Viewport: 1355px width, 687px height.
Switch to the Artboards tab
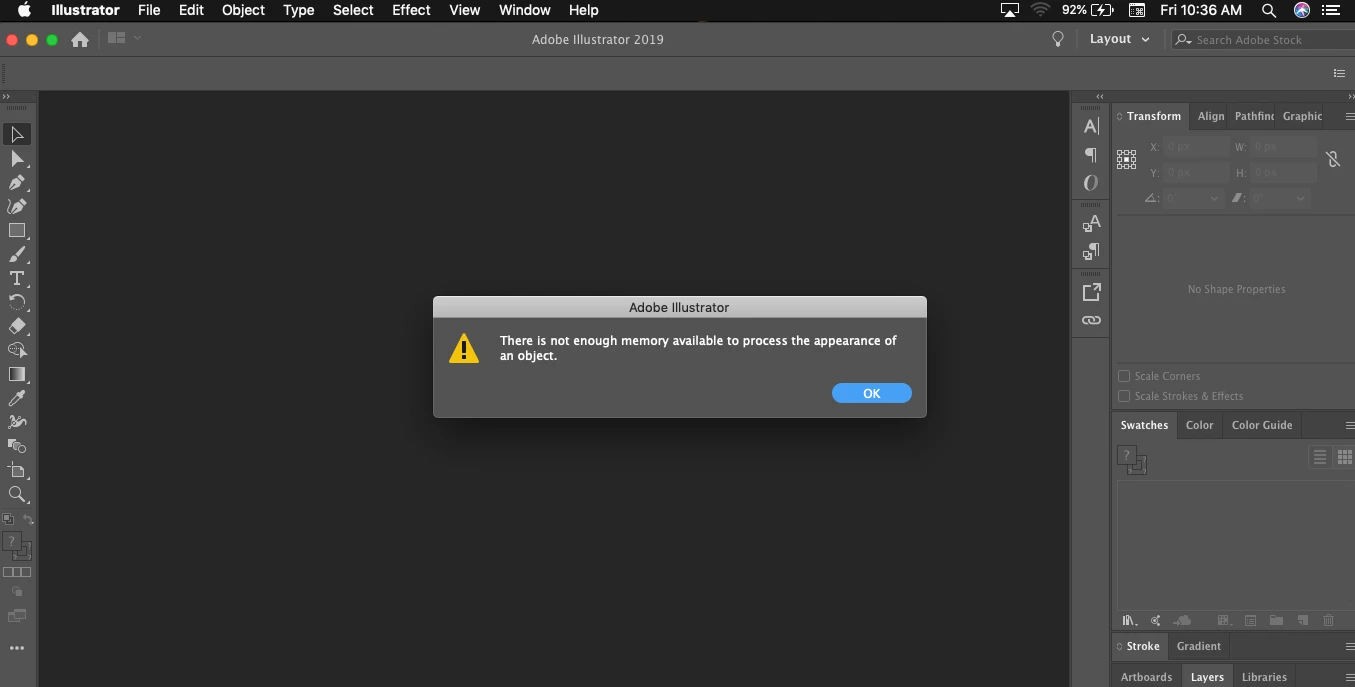[x=1146, y=677]
